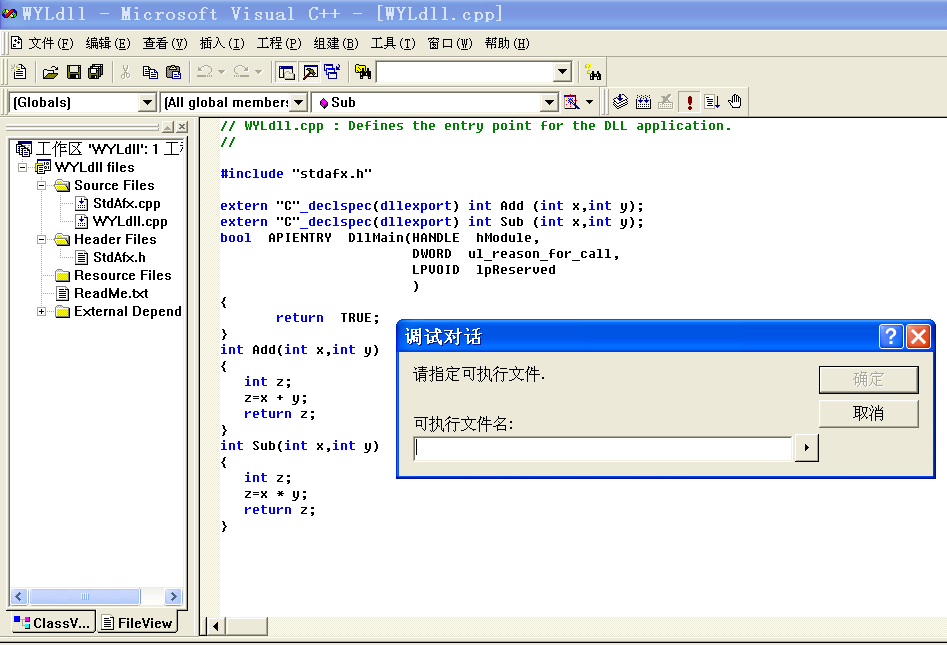
Task: Open the Sub function dropdown arrow
Action: (x=548, y=103)
